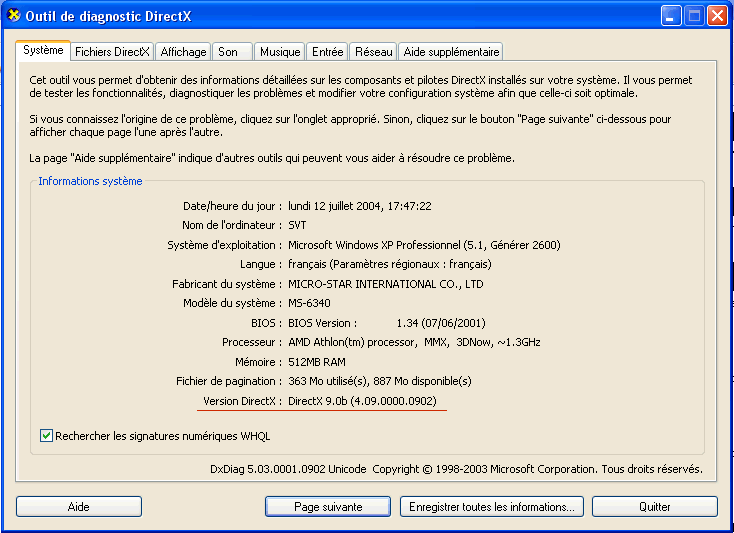
Task: Click the BIOS Version 1.34 value
Action: tap(387, 323)
